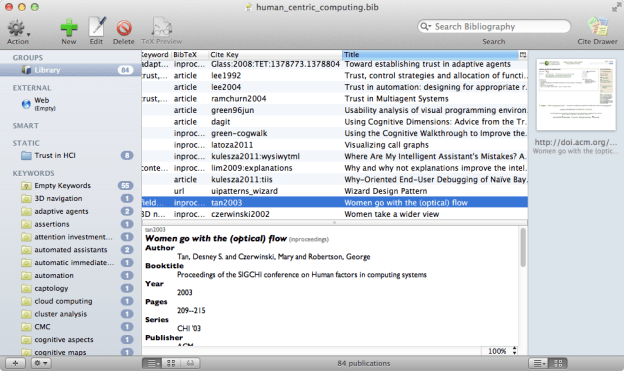Click the add group plus button
Screen dimensions: 624x371
click(15, 363)
